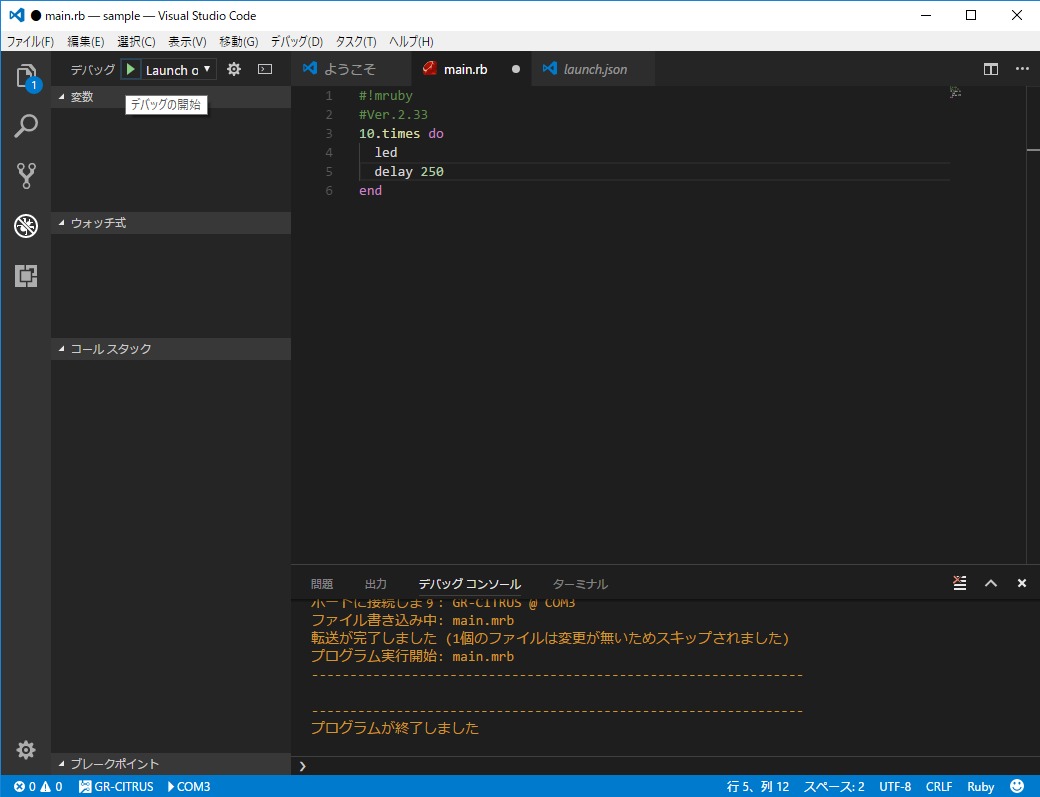1040x797 pixels.
Task: Open the Source Control git view
Action: point(26,176)
